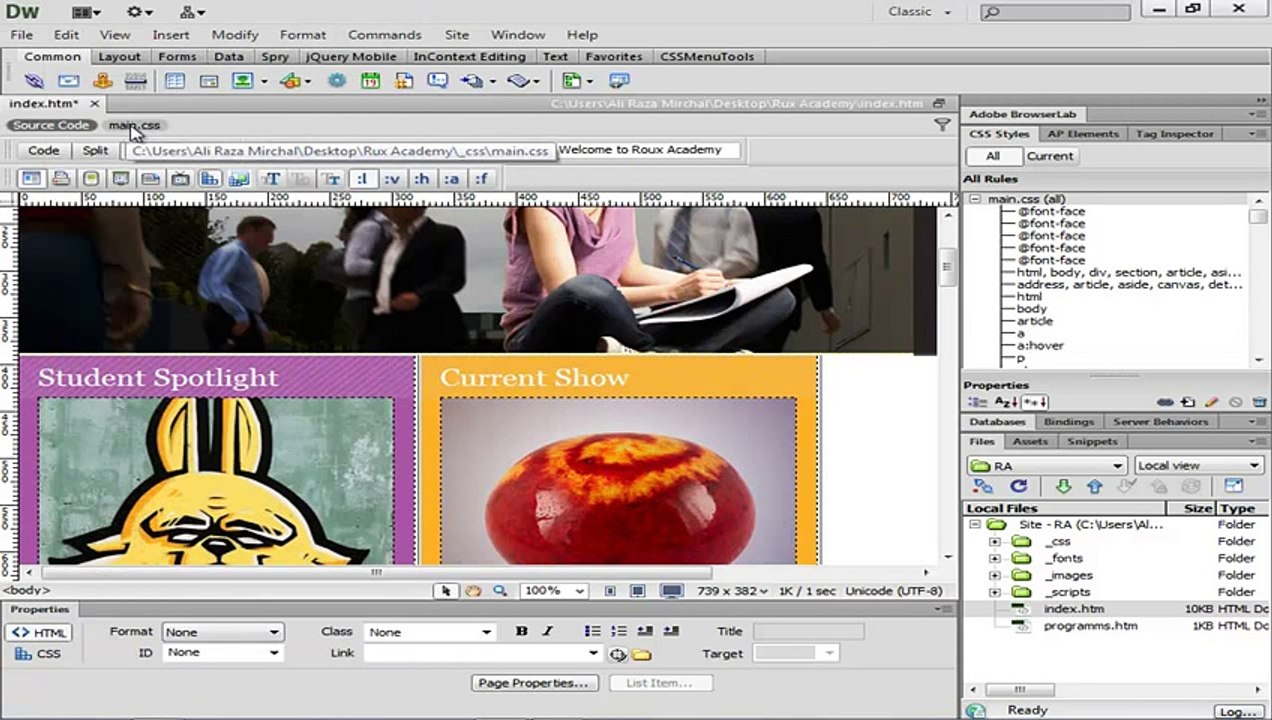
Task: Switch Properties to CSS mode
Action: [x=39, y=653]
